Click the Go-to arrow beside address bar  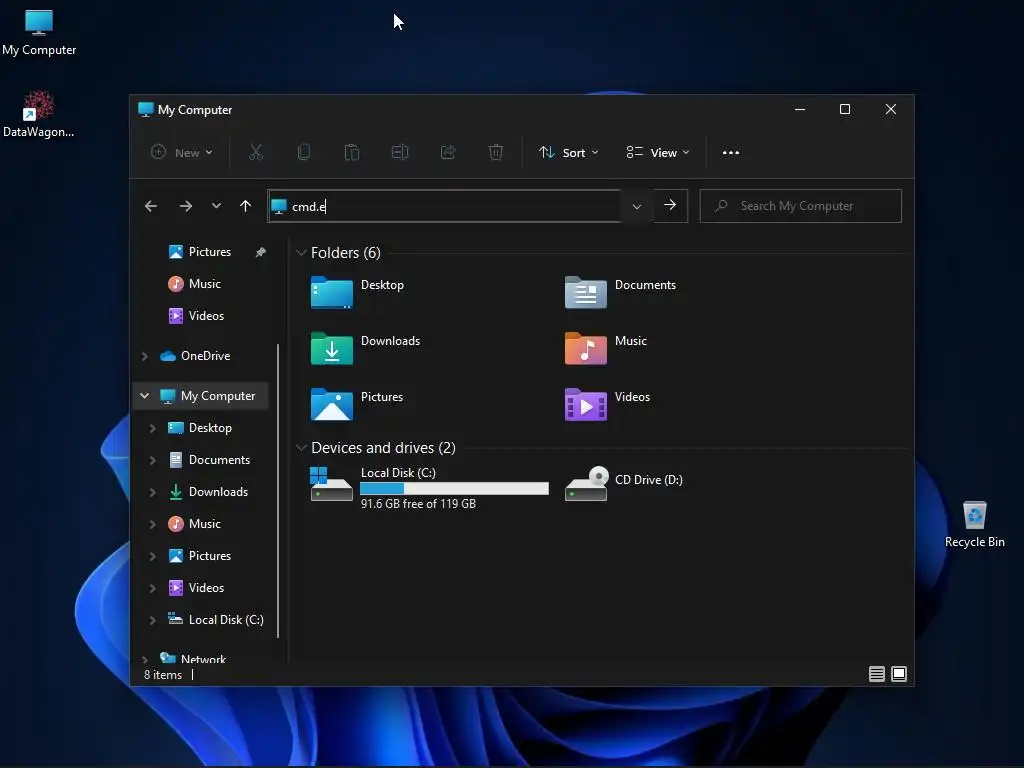[x=670, y=205]
